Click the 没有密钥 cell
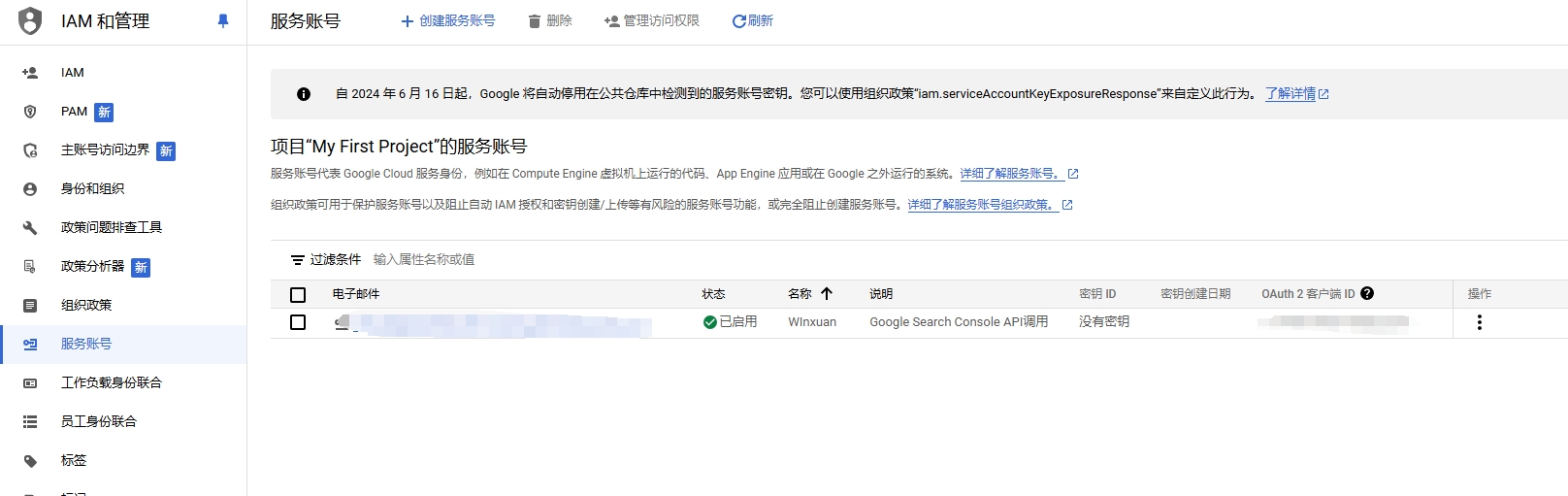 [1104, 322]
